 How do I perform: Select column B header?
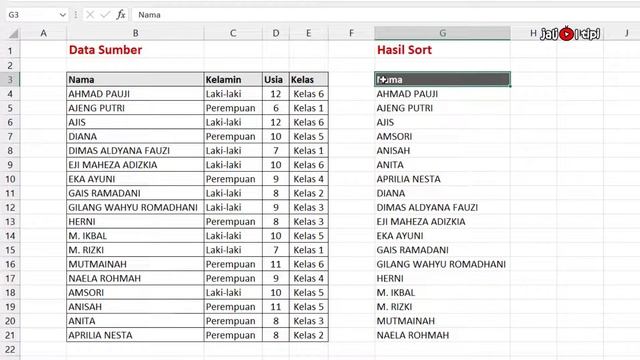tap(135, 33)
